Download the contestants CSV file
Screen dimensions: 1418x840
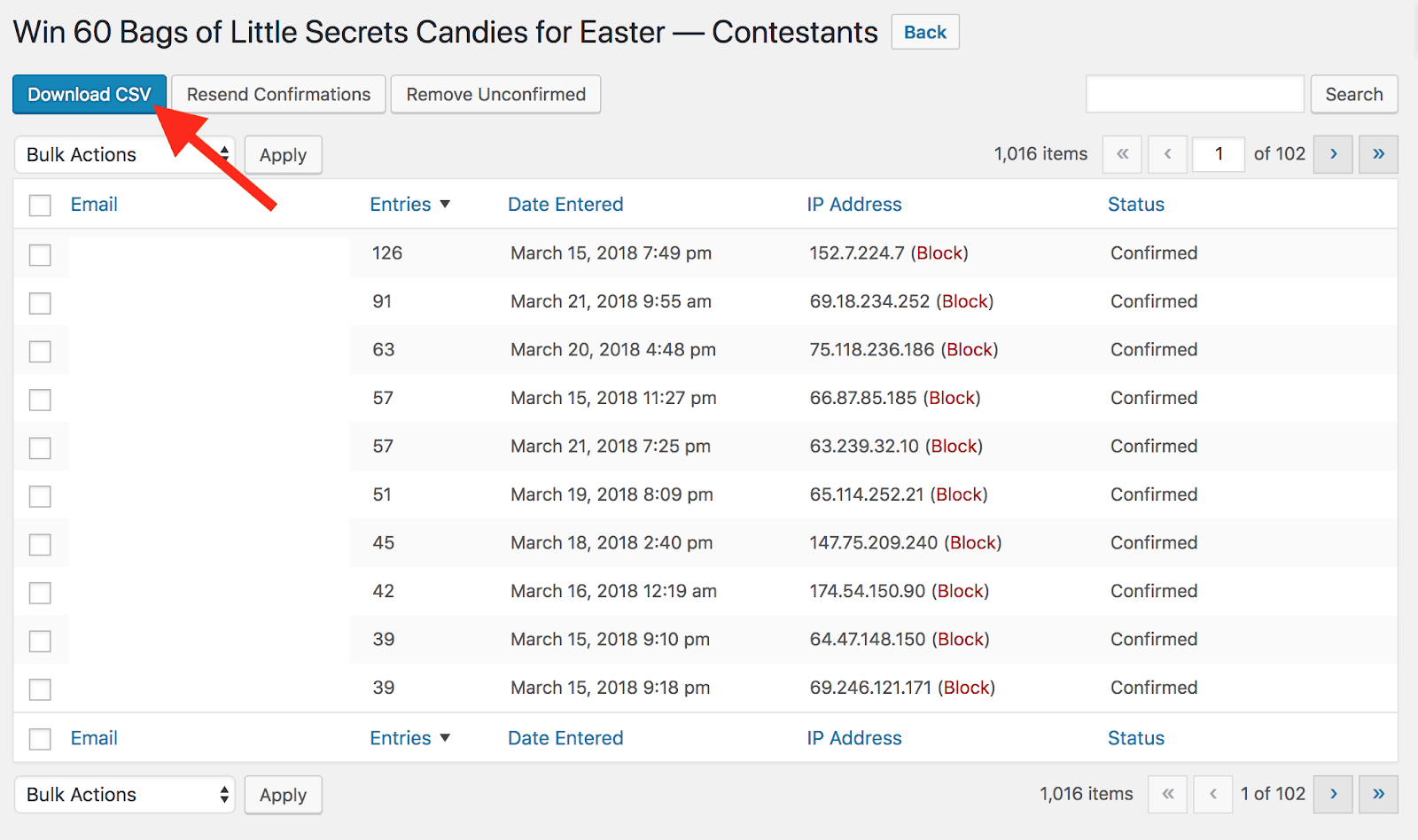coord(90,94)
